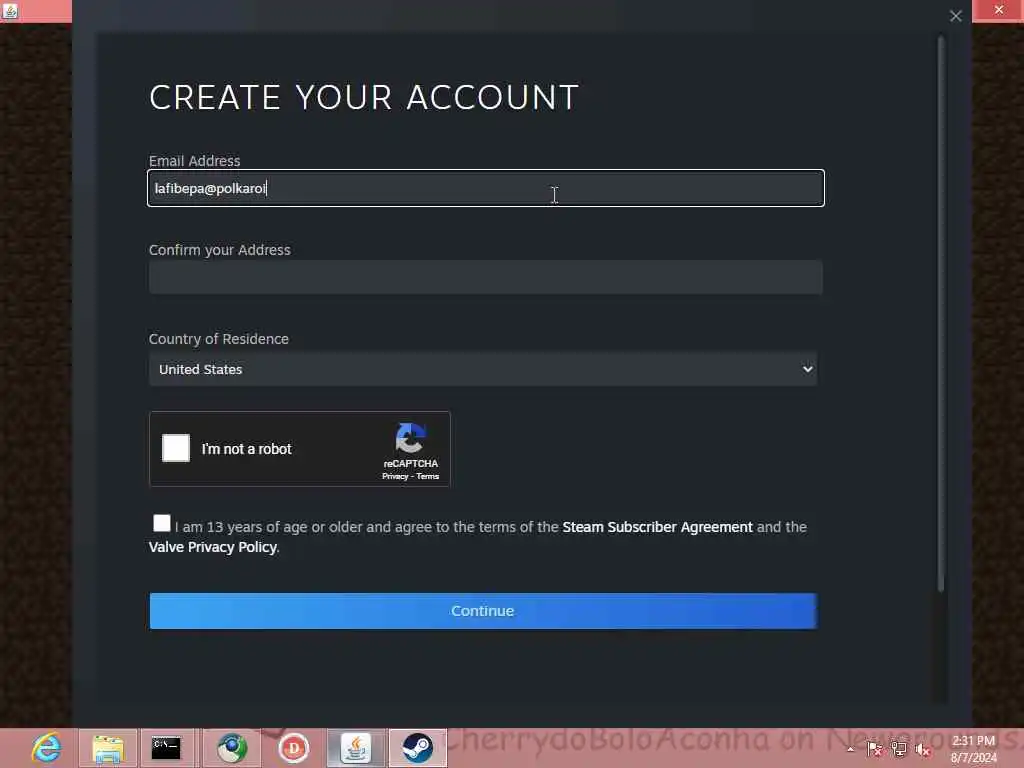Click the Continue button

(483, 611)
